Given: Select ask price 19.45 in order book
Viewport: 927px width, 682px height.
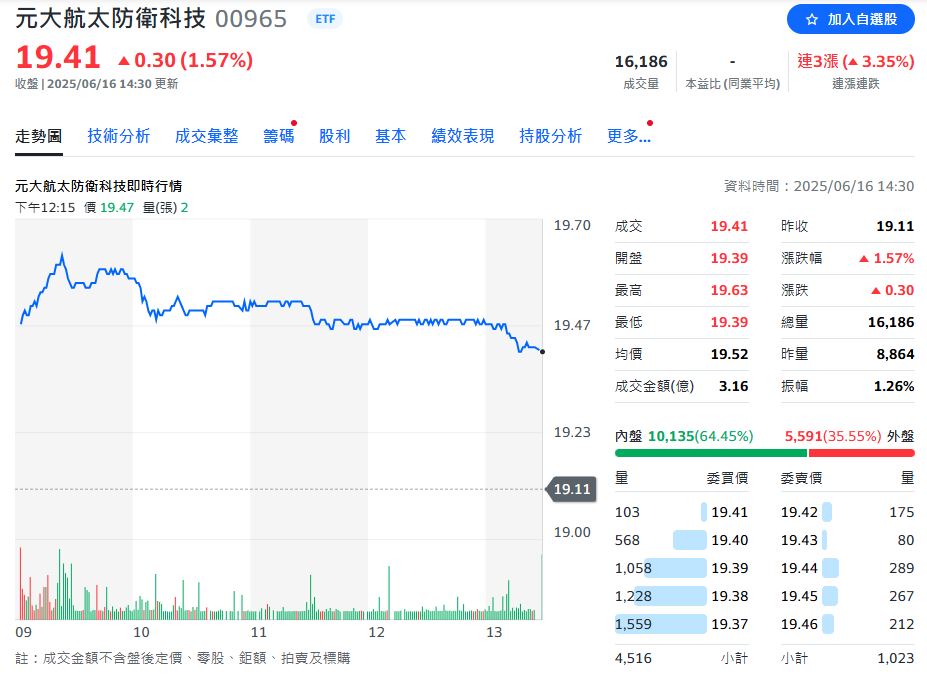Looking at the screenshot, I should [799, 596].
